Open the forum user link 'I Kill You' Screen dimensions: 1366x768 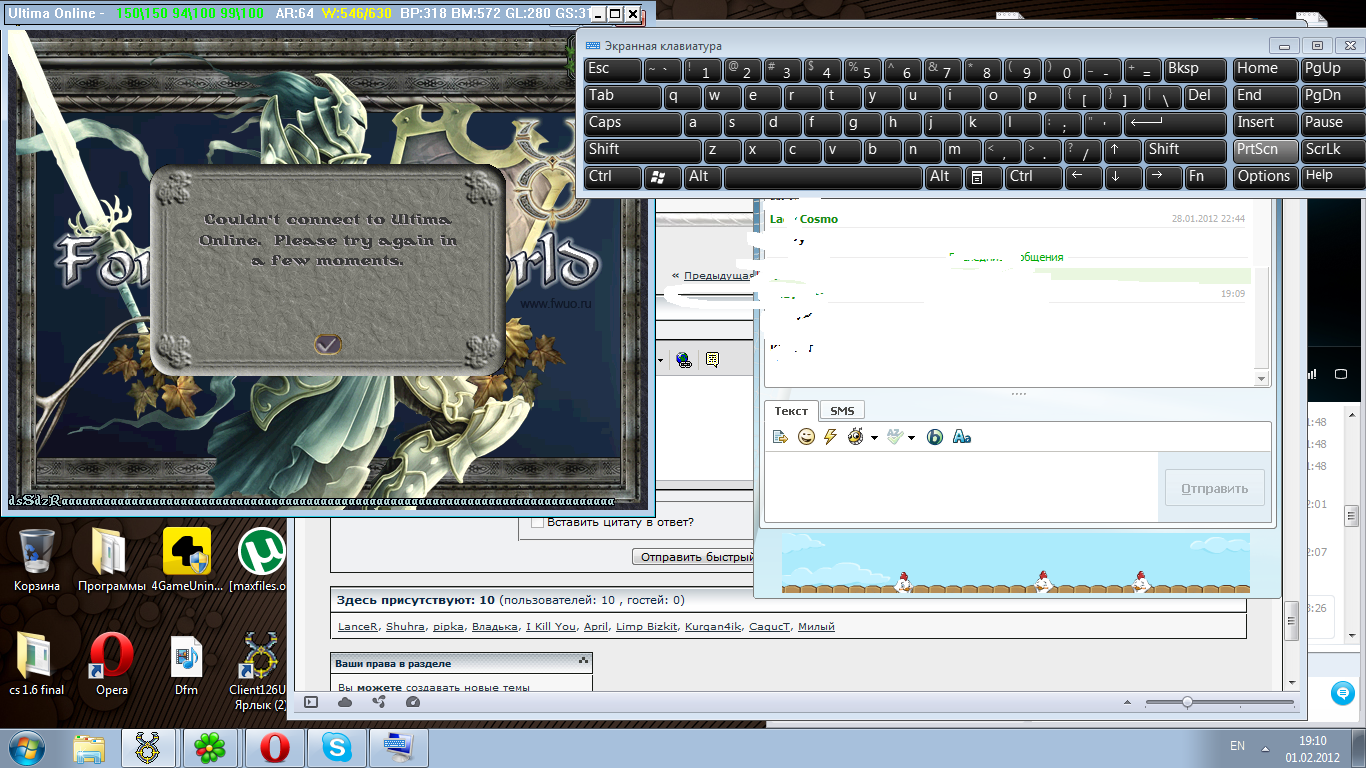(551, 627)
